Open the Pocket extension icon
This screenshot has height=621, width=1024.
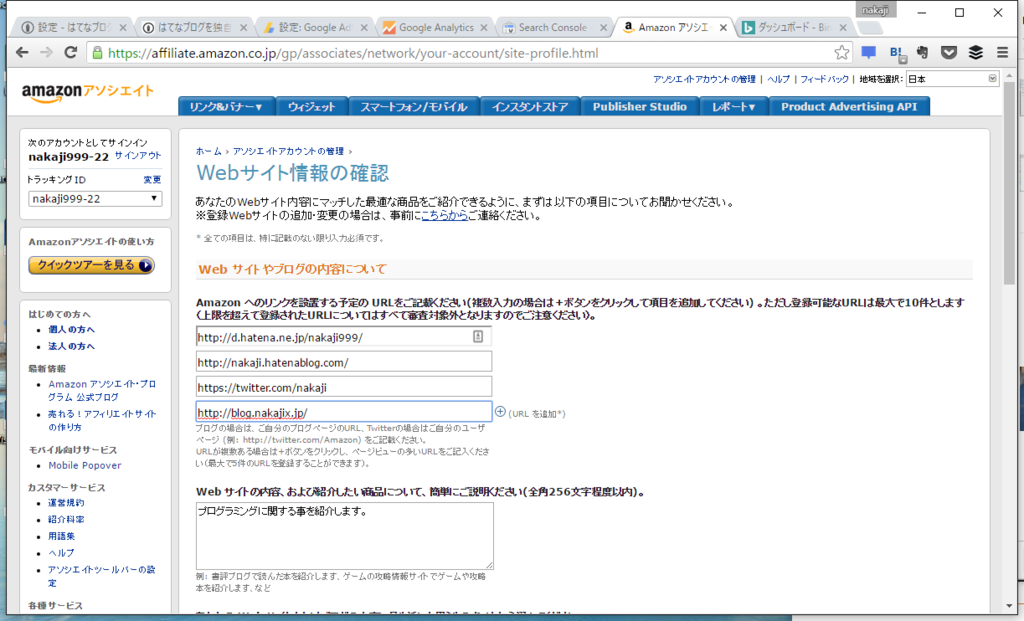click(x=949, y=53)
